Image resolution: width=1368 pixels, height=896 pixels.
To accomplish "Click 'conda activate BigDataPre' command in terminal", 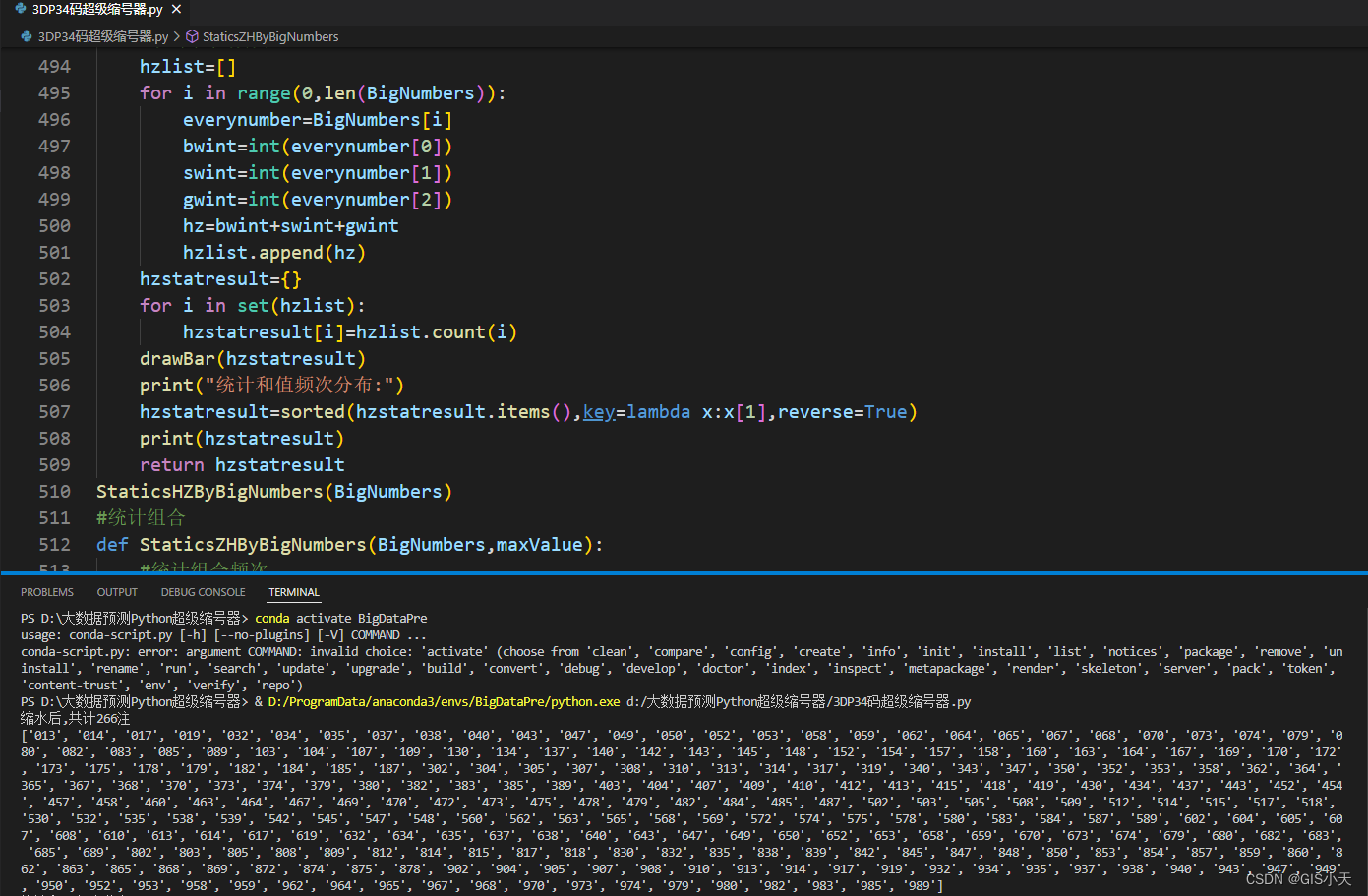I will coord(341,619).
